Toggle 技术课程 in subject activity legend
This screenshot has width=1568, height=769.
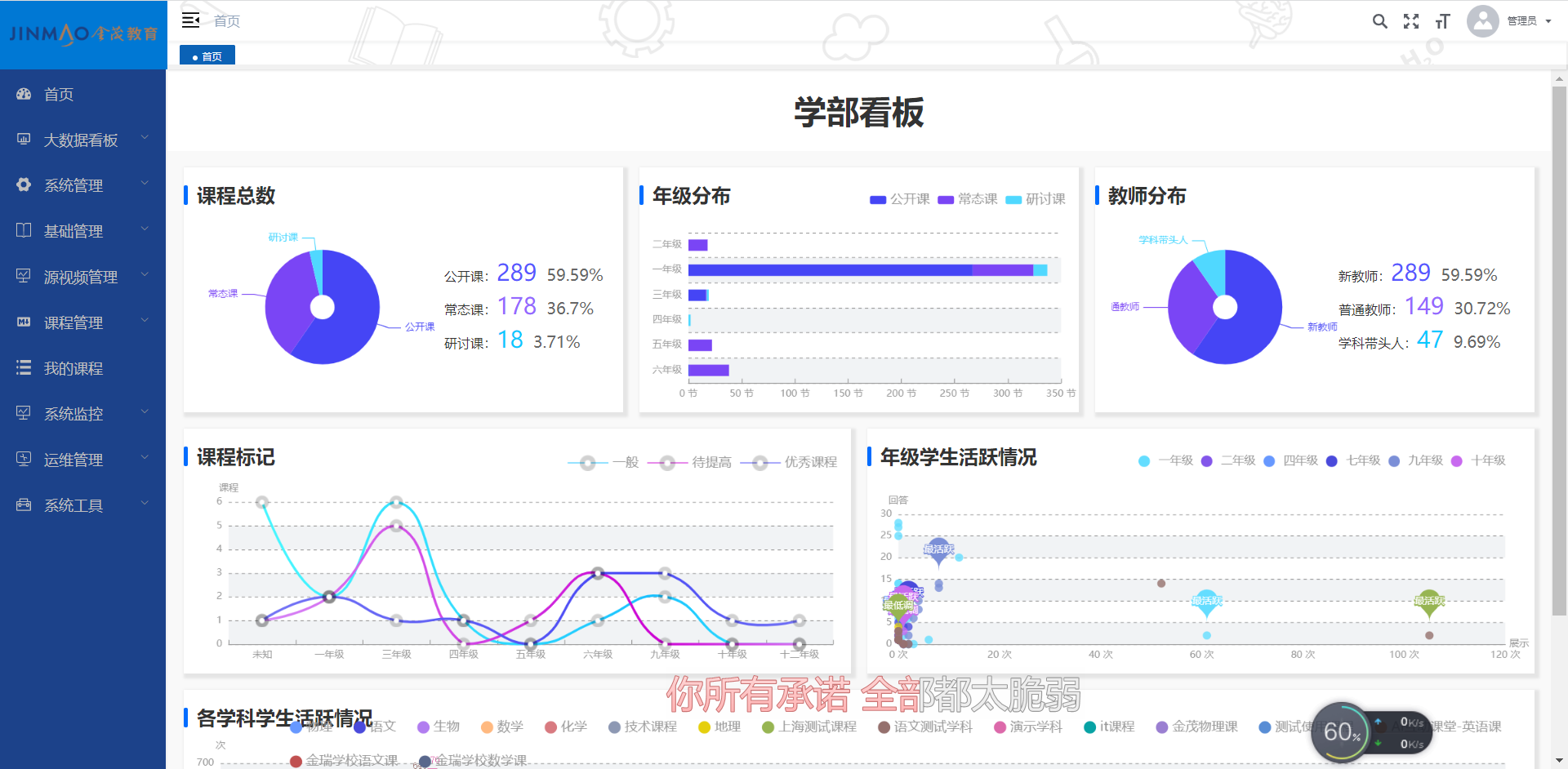(x=642, y=727)
